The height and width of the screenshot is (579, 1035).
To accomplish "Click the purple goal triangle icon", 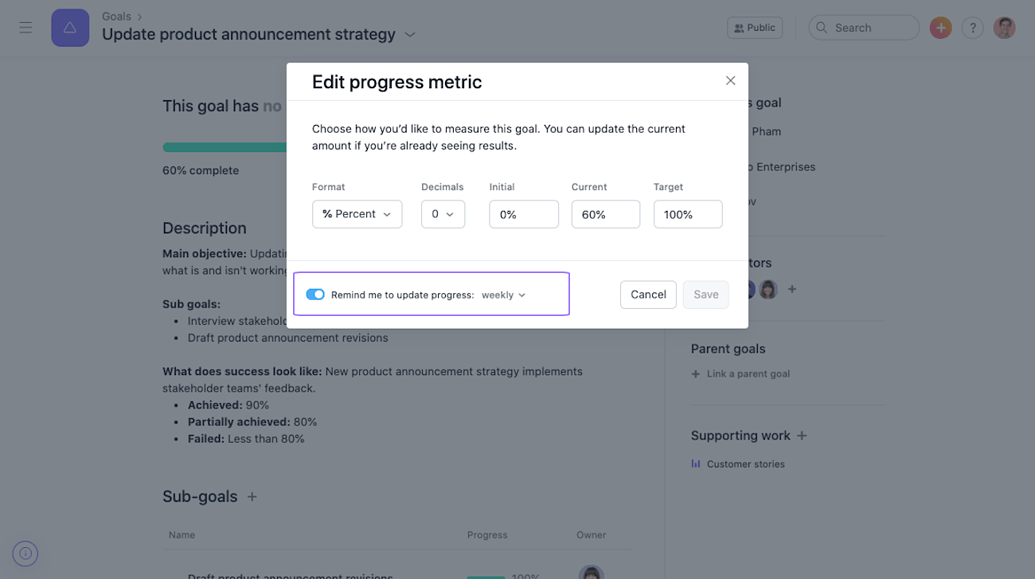I will pos(70,28).
